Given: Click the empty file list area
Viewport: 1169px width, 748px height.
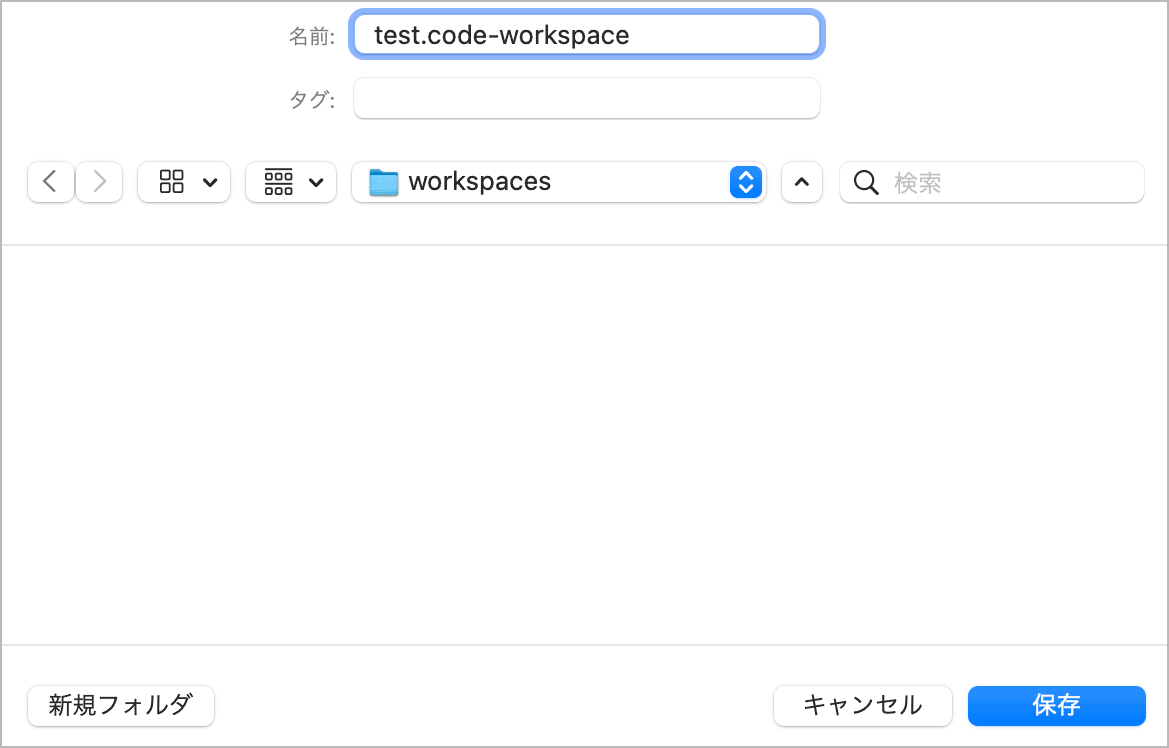Looking at the screenshot, I should coord(584,445).
